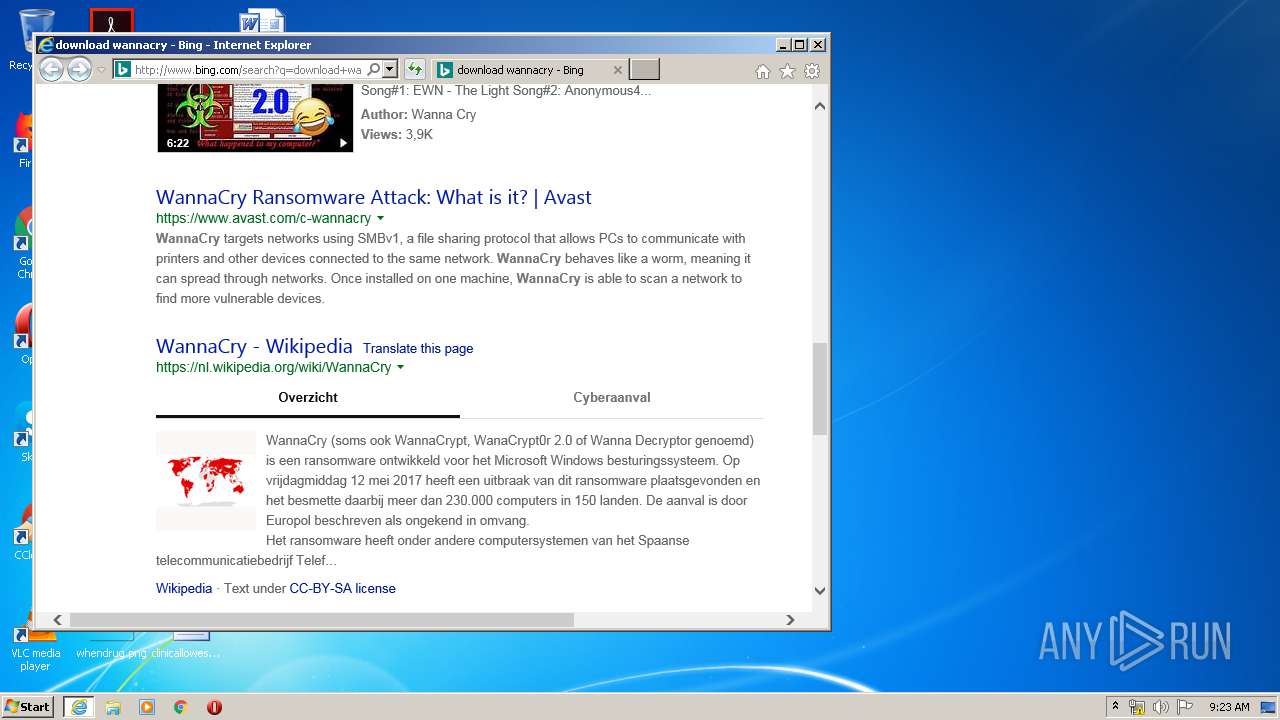Open Windows Explorer from the taskbar
Screen dimensions: 1280x720
[x=113, y=707]
